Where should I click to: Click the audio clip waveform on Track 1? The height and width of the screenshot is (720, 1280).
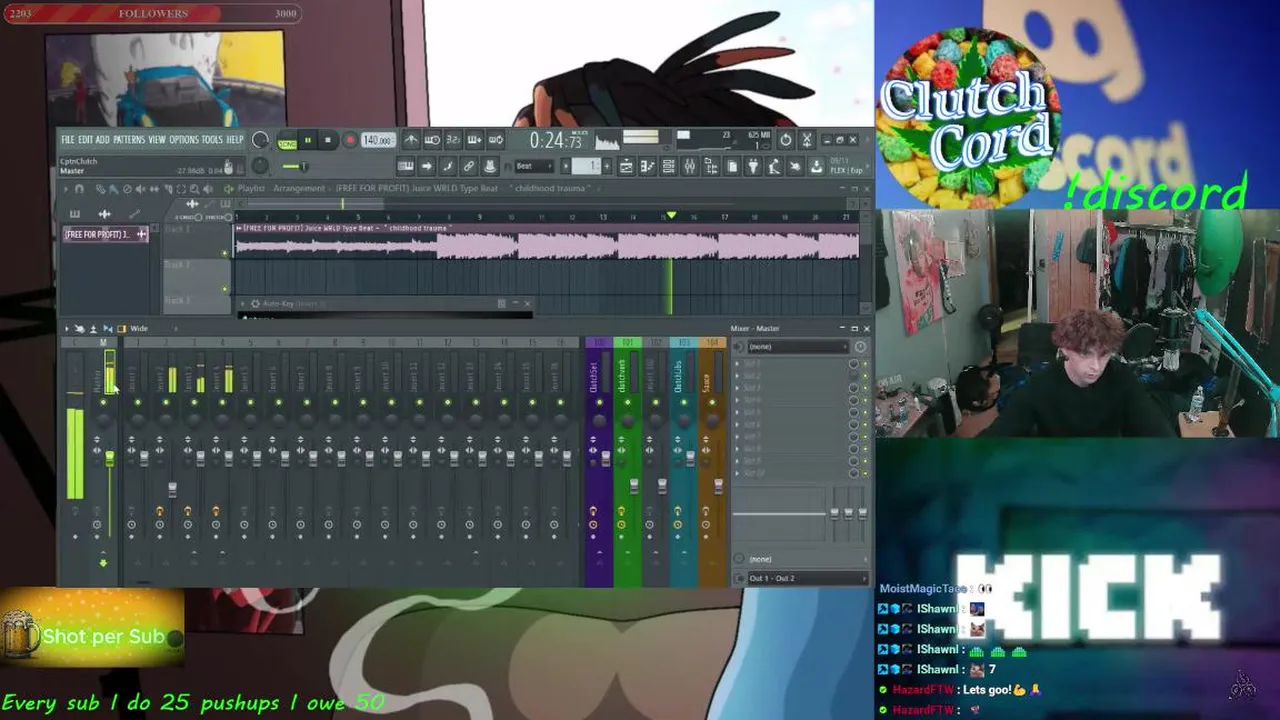[547, 243]
